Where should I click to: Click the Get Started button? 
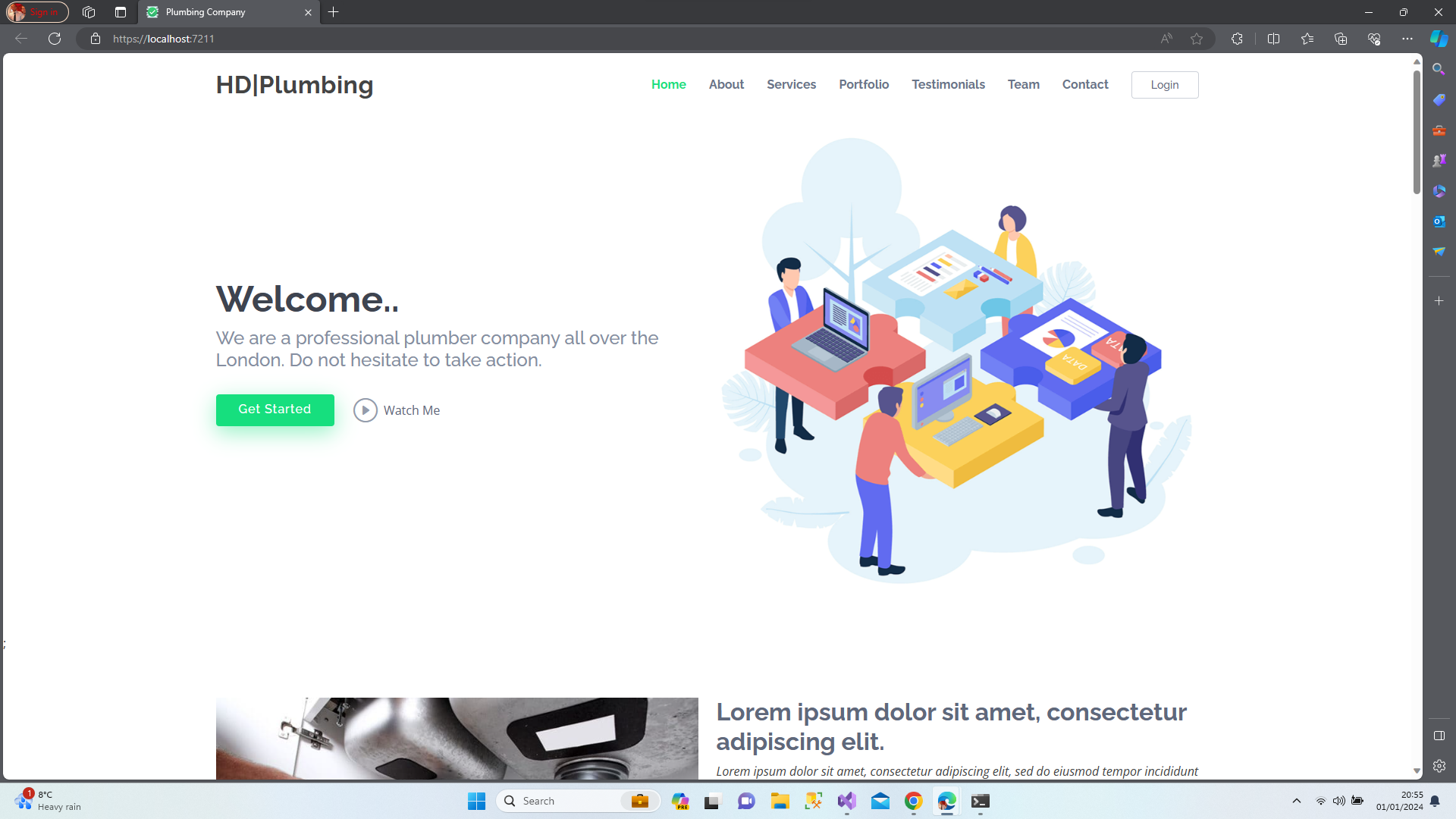pyautogui.click(x=275, y=409)
